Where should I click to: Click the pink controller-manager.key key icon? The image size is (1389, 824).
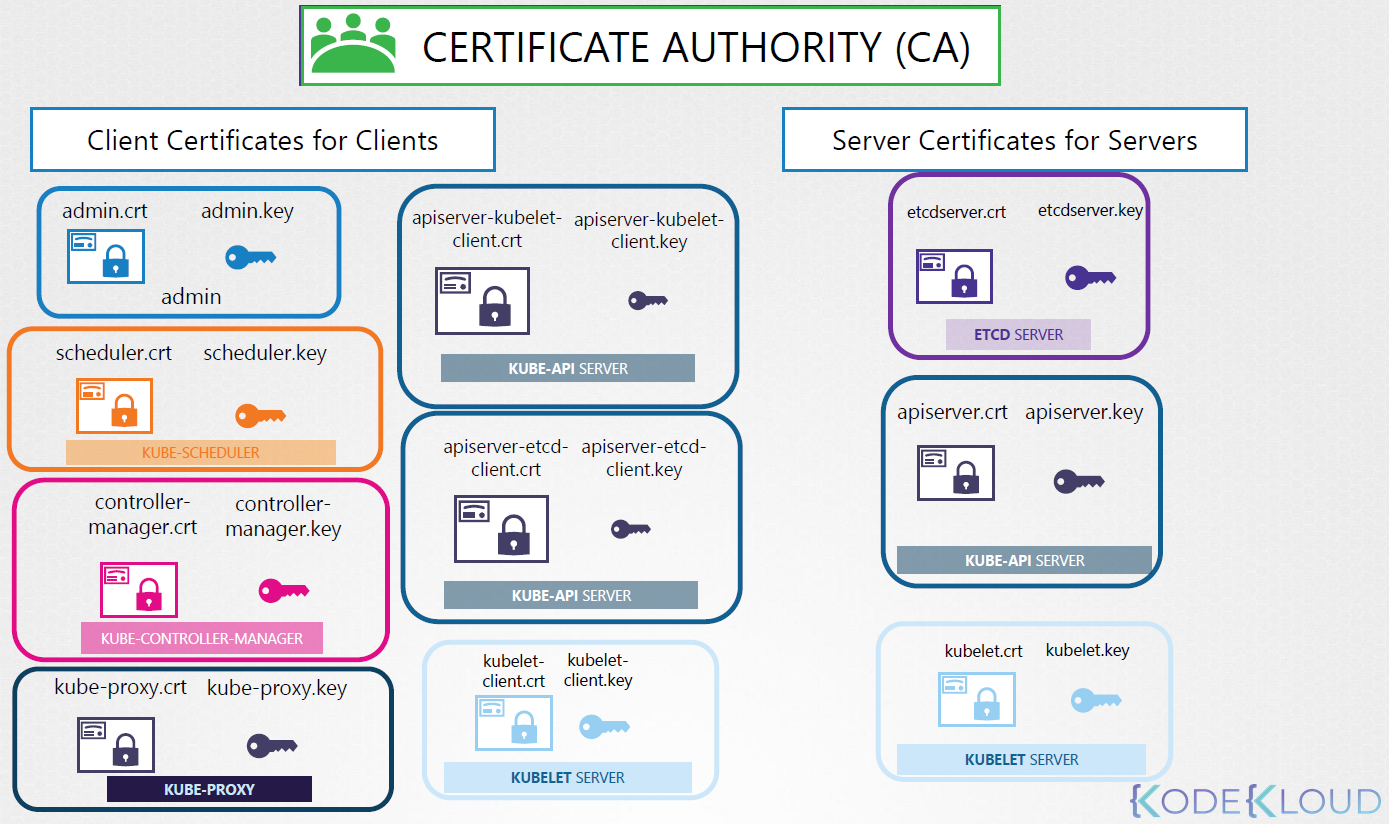pyautogui.click(x=284, y=590)
